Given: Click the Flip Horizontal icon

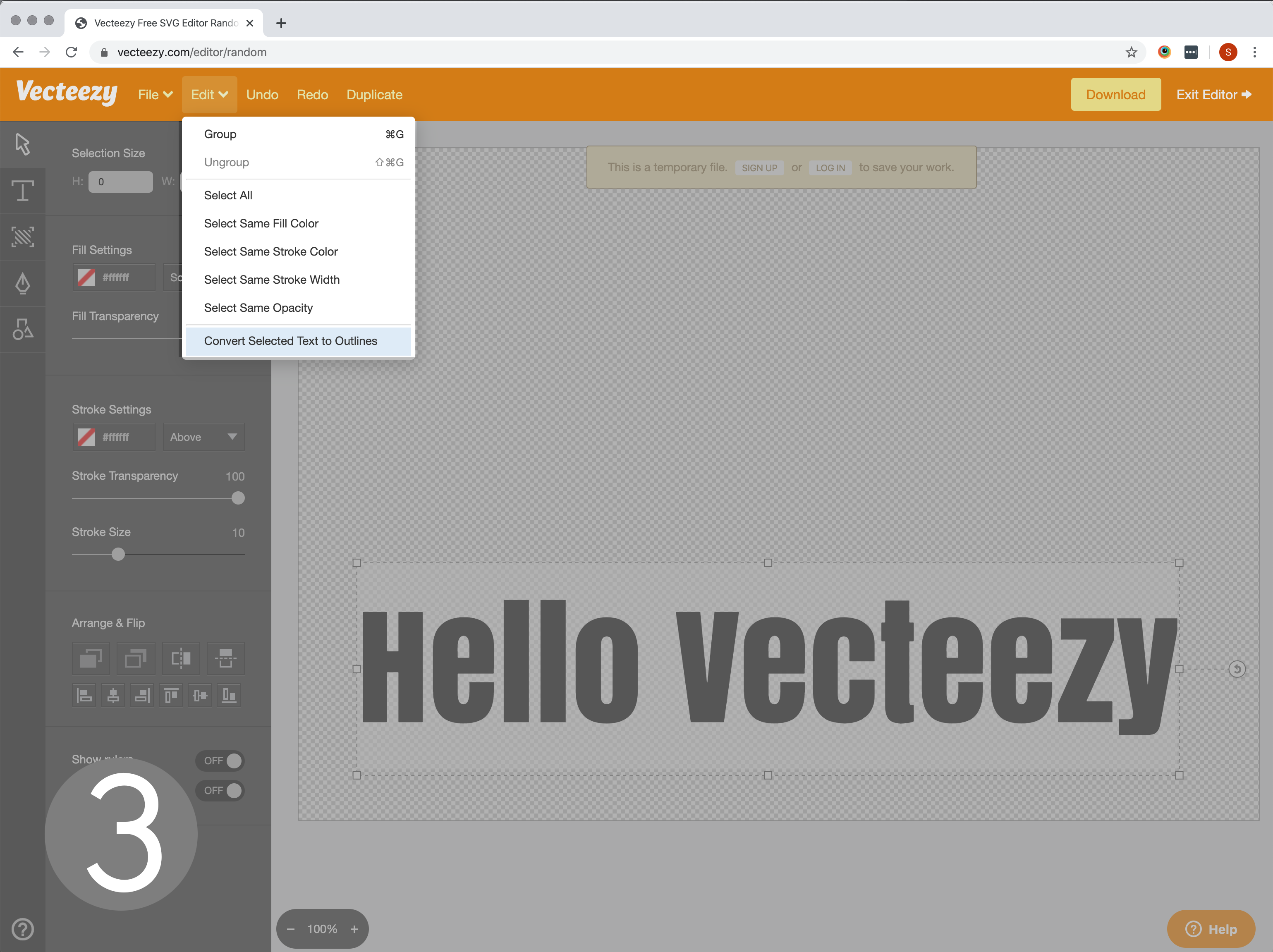Looking at the screenshot, I should point(181,658).
